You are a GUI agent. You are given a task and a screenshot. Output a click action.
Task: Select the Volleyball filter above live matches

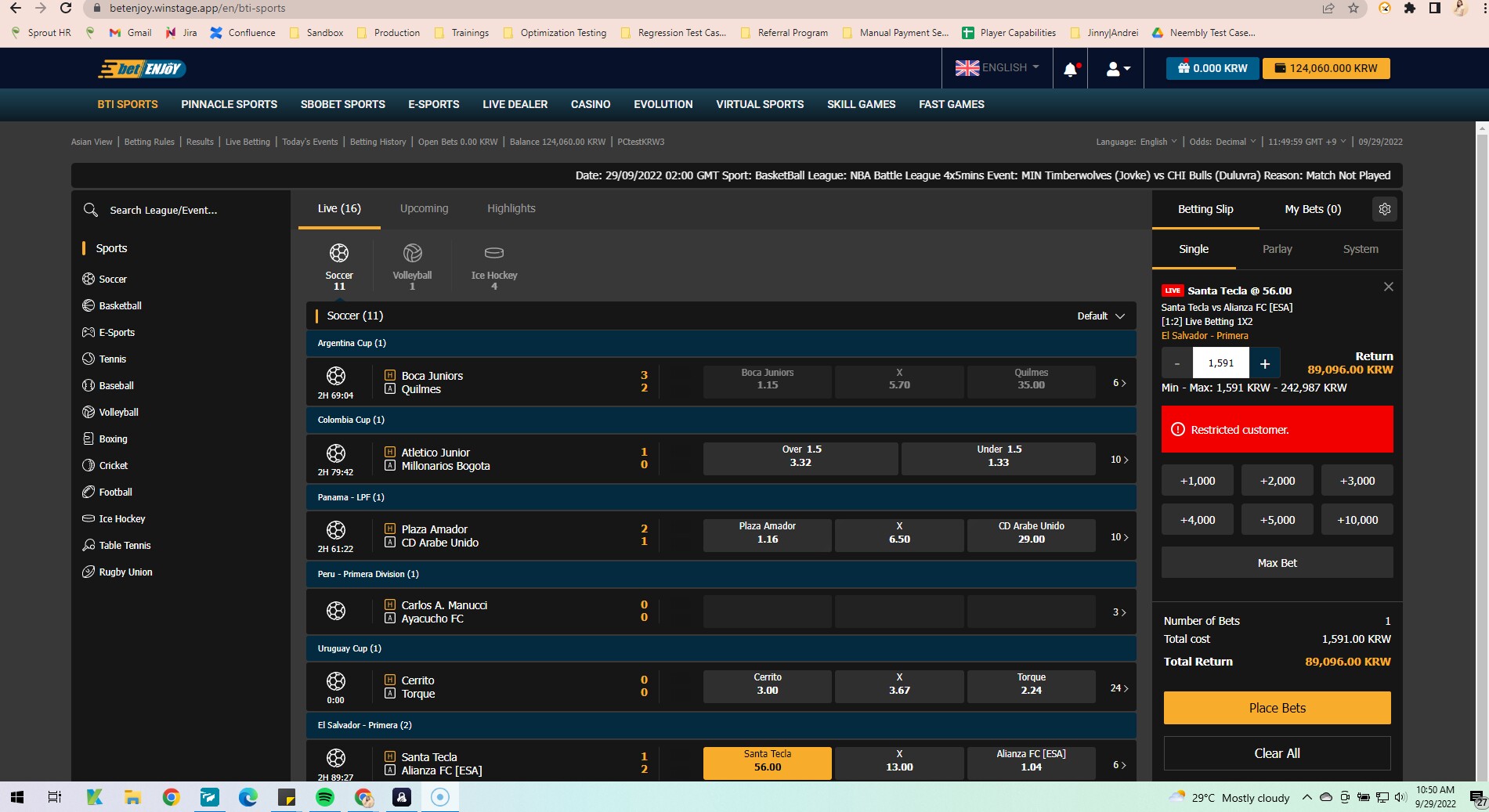412,265
